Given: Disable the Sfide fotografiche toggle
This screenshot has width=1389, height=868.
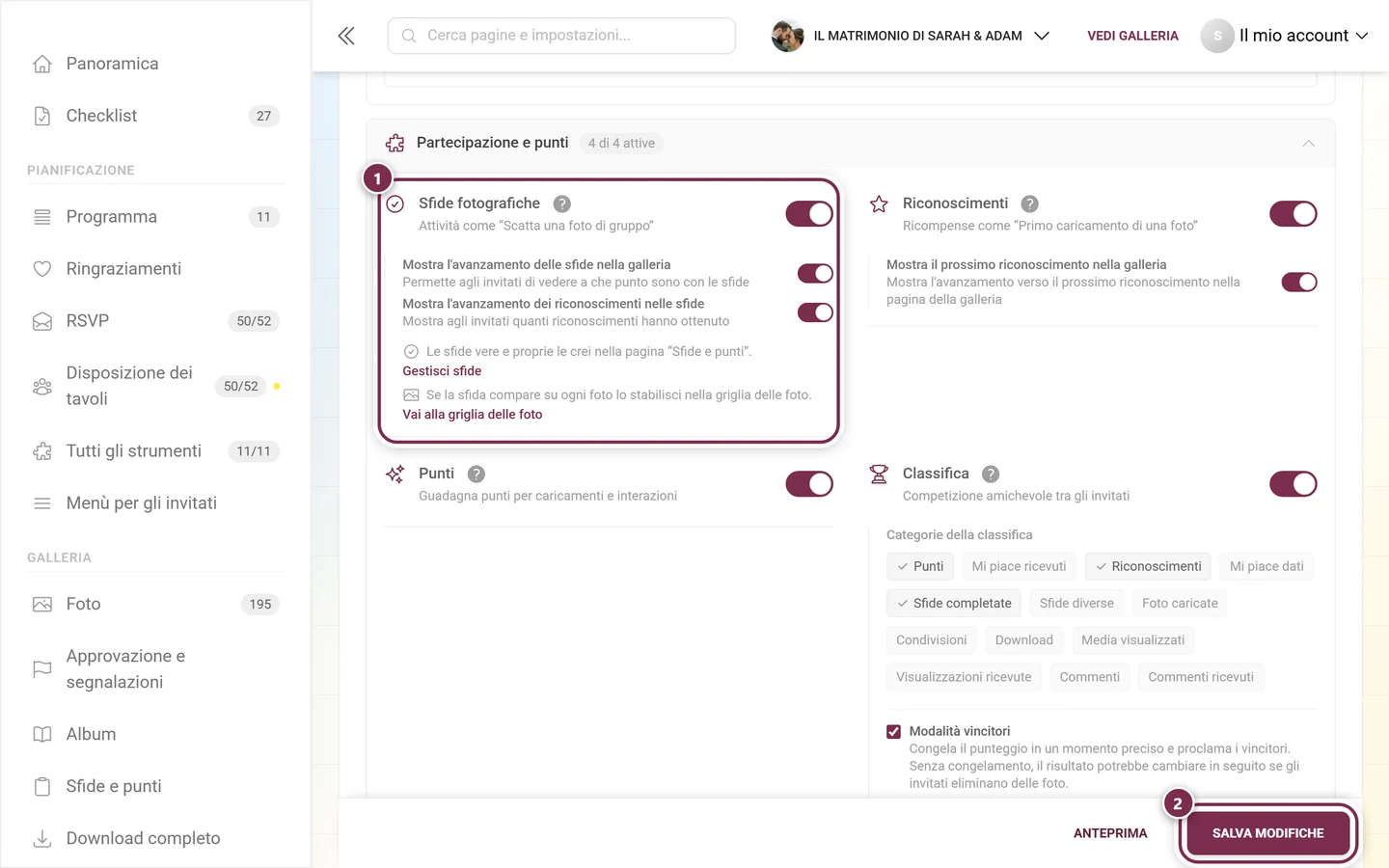Looking at the screenshot, I should (x=809, y=213).
